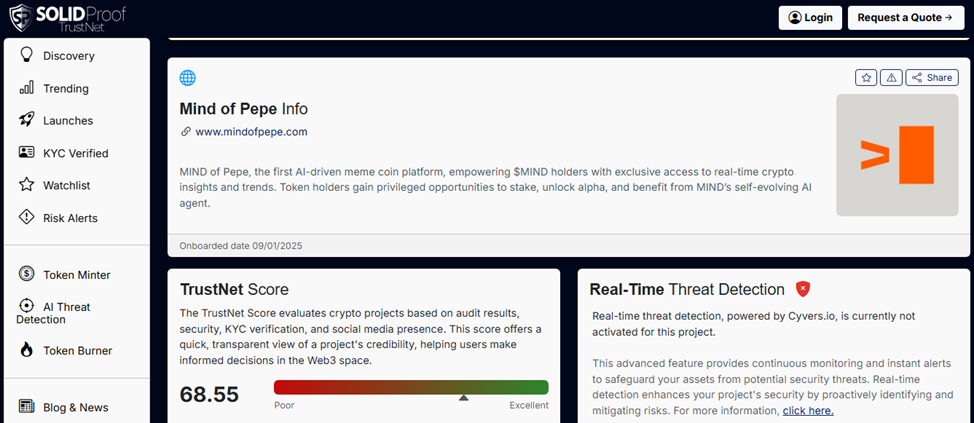This screenshot has width=974, height=423.
Task: Click the Discovery lightbulb icon
Action: click(x=26, y=55)
